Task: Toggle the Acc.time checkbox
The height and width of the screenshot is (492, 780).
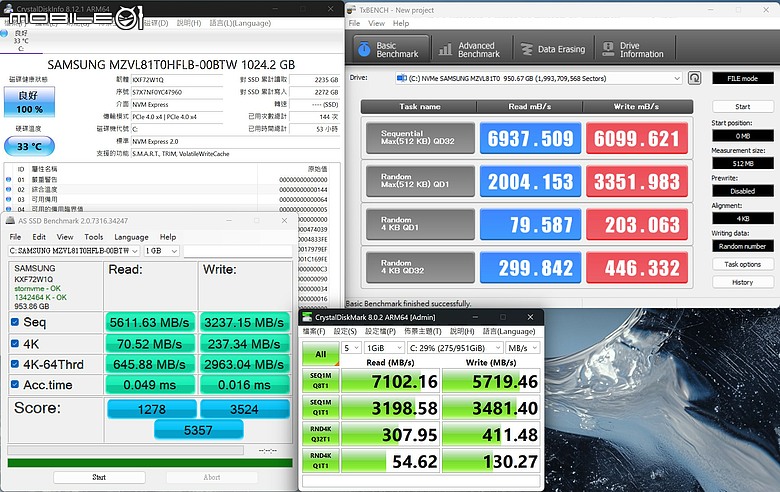Action: coord(15,384)
